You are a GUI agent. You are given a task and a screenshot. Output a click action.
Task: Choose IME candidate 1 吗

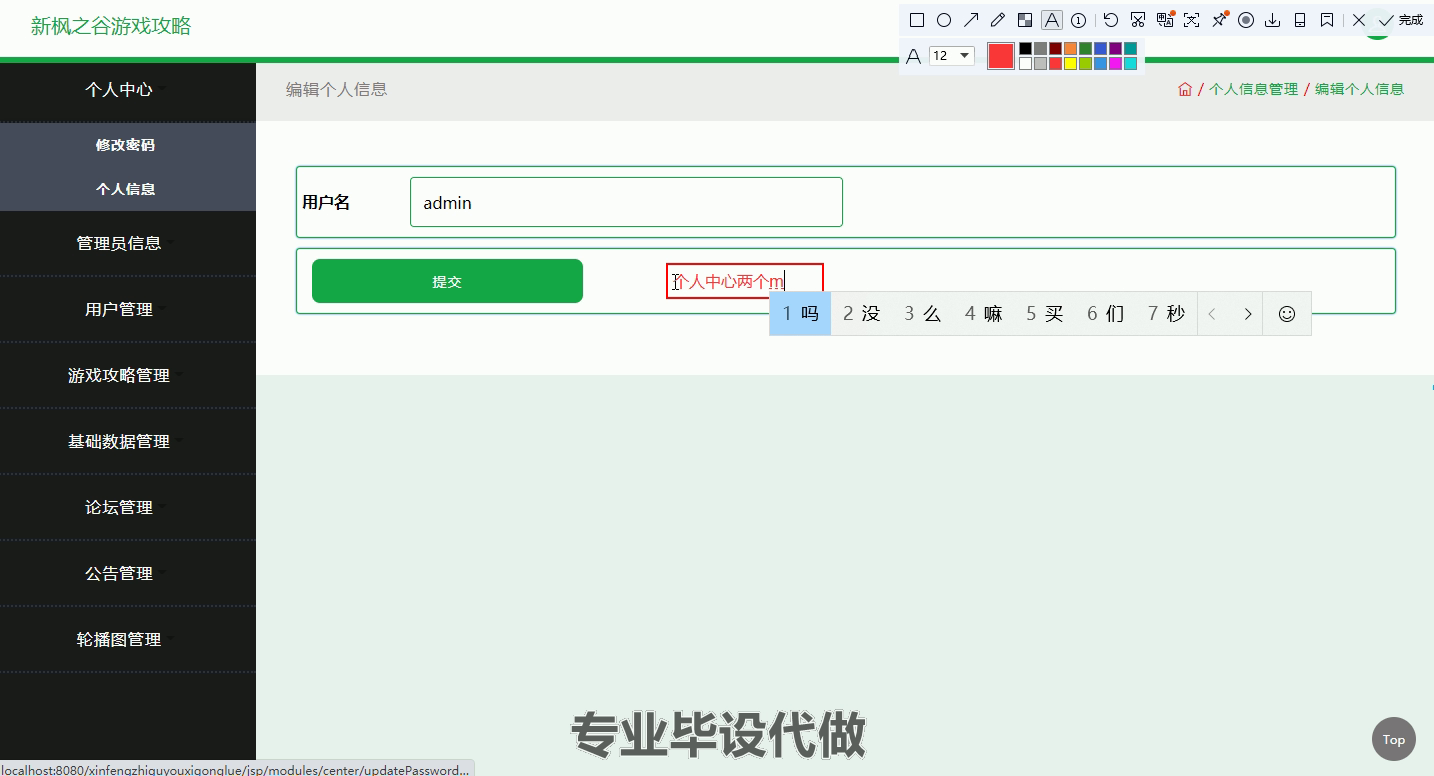[x=800, y=314]
